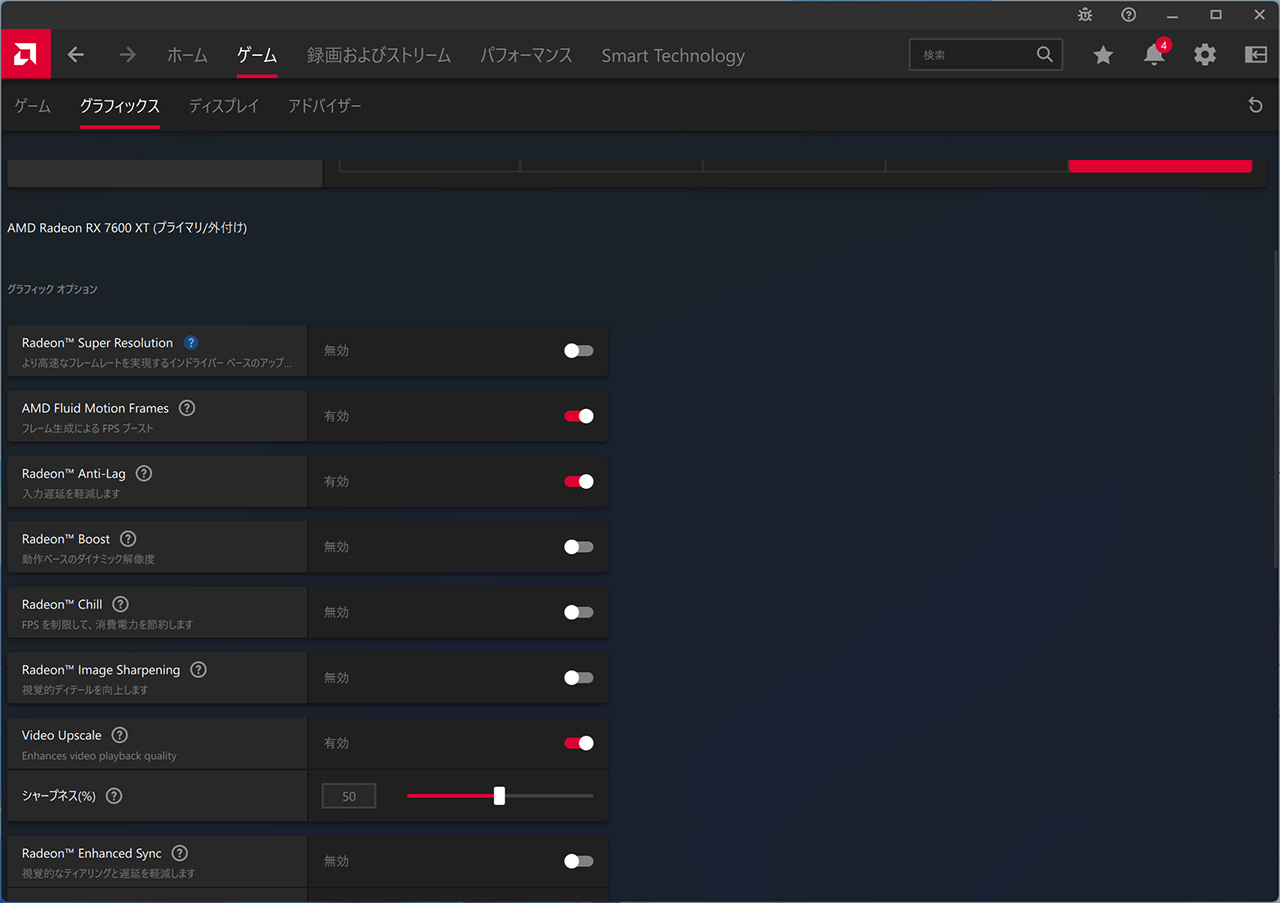This screenshot has height=903, width=1280.
Task: Show AMD Fluid Motion Frames help
Action: pyautogui.click(x=187, y=408)
